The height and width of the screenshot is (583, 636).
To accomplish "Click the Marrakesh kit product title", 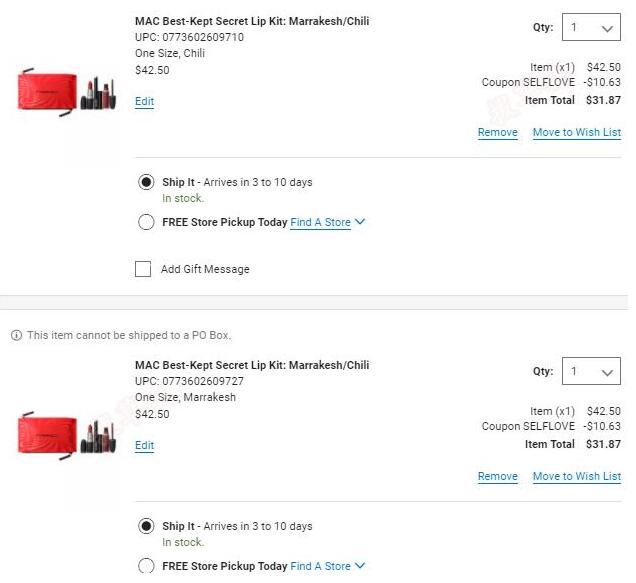I will coord(252,365).
